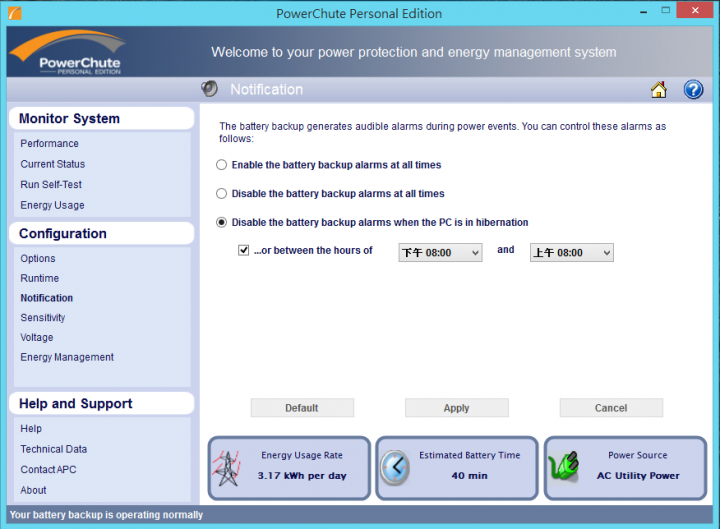Click the Power Source panel
Image resolution: width=720 pixels, height=529 pixels.
tap(625, 468)
